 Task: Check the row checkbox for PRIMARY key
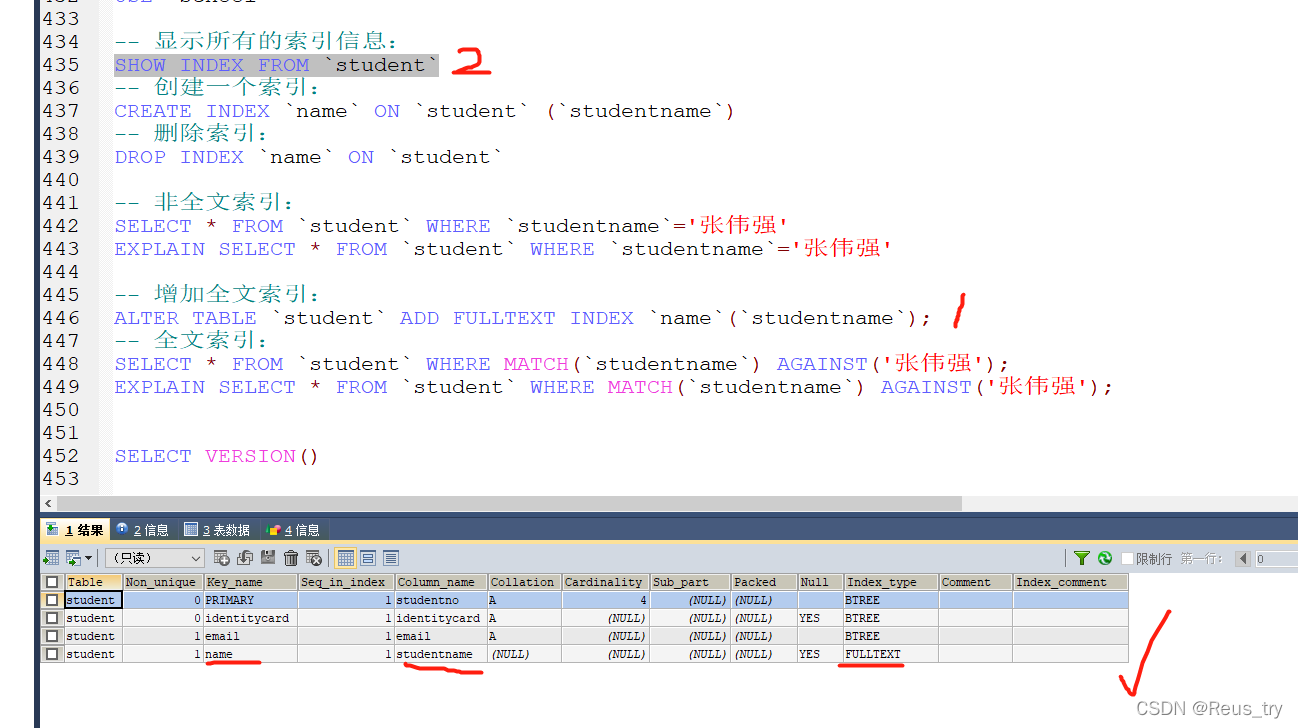52,600
